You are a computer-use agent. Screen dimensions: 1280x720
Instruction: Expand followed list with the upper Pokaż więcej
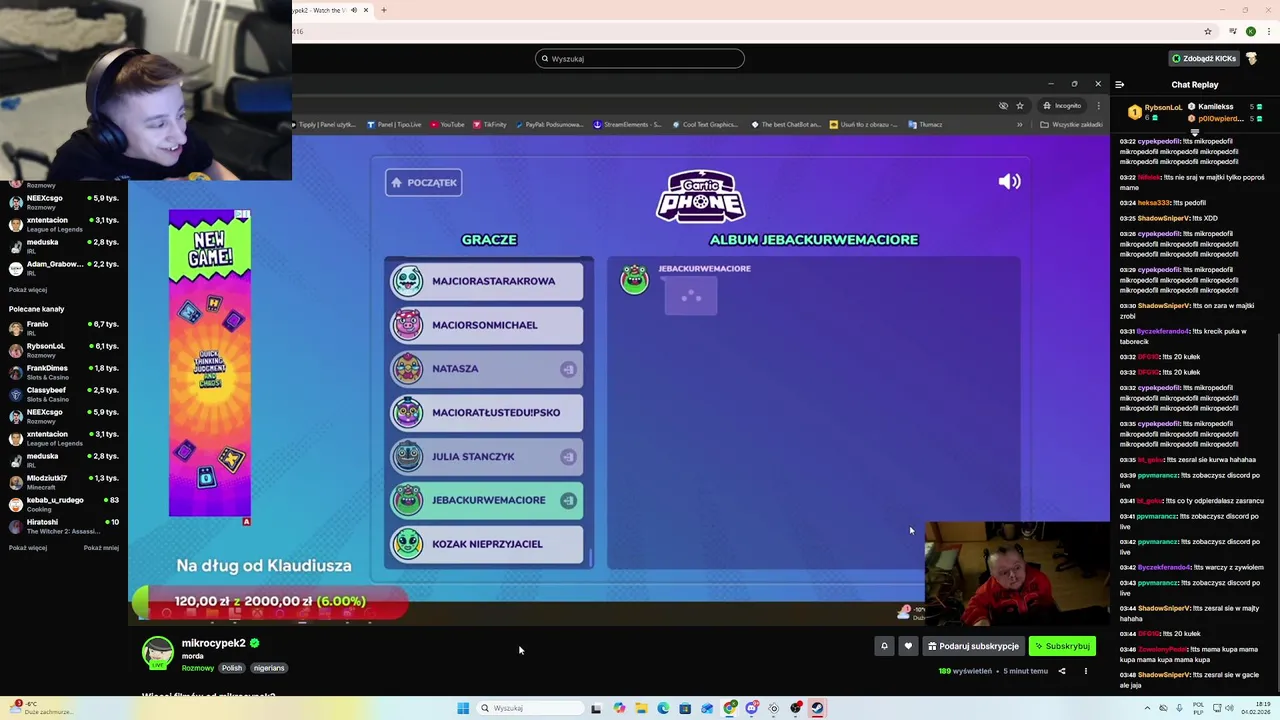[28, 290]
